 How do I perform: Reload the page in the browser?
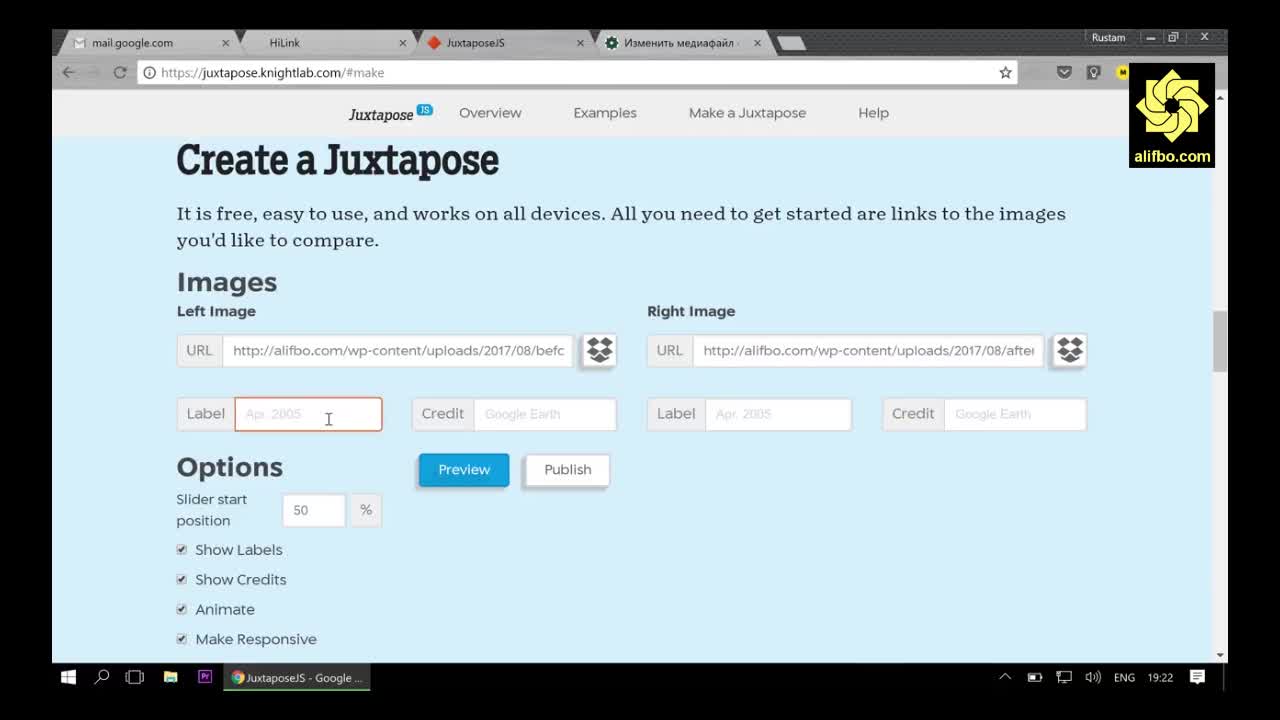(x=120, y=72)
